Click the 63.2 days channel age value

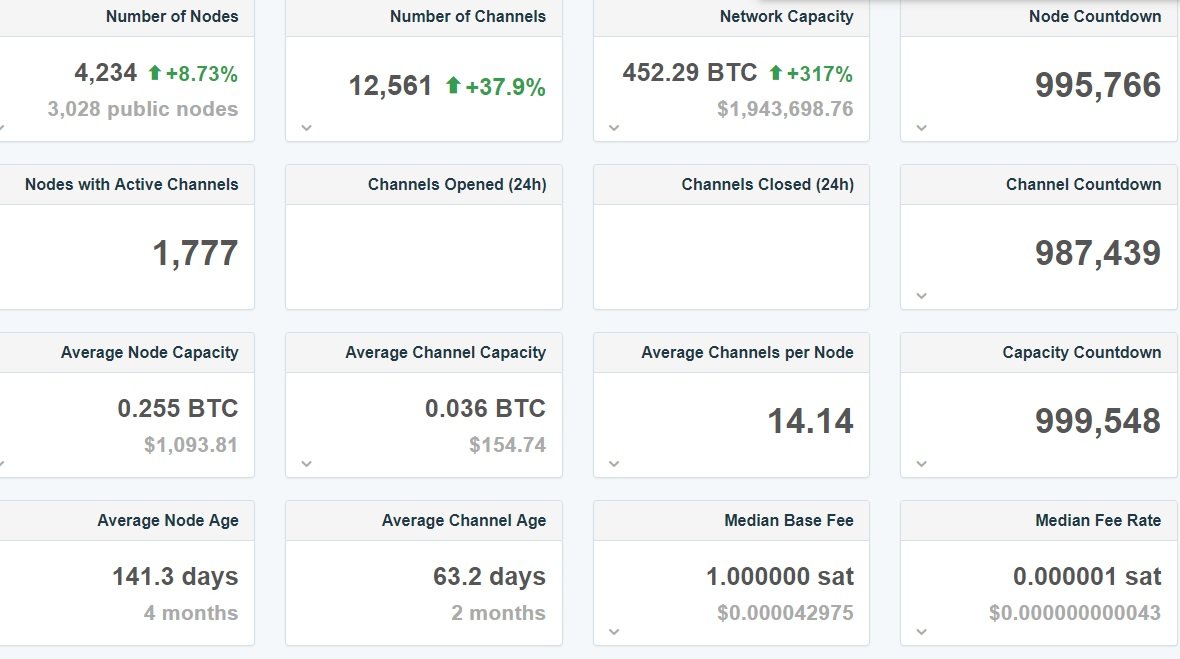489,576
